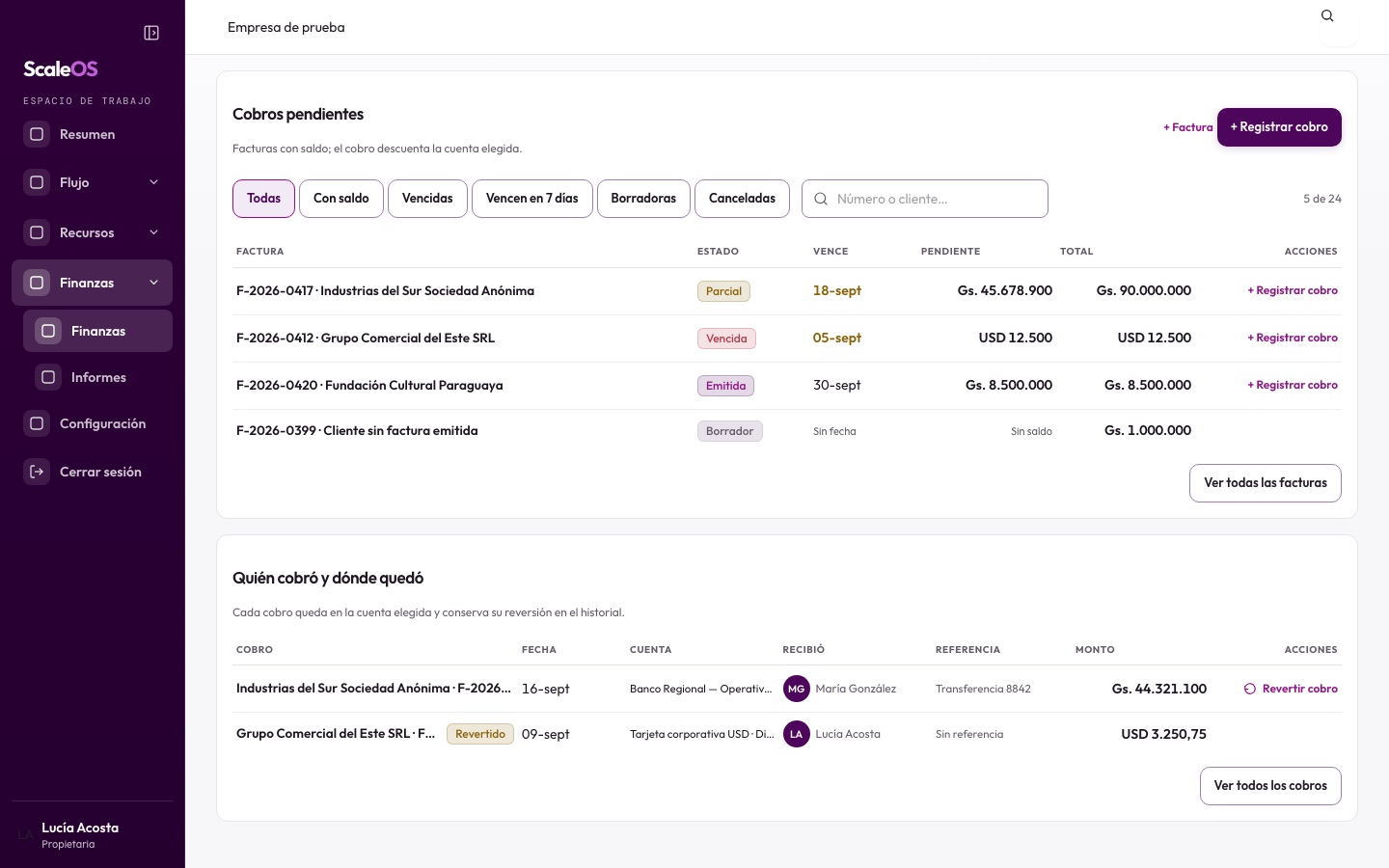The image size is (1389, 868).
Task: Click the Monto column header
Action: (1095, 650)
